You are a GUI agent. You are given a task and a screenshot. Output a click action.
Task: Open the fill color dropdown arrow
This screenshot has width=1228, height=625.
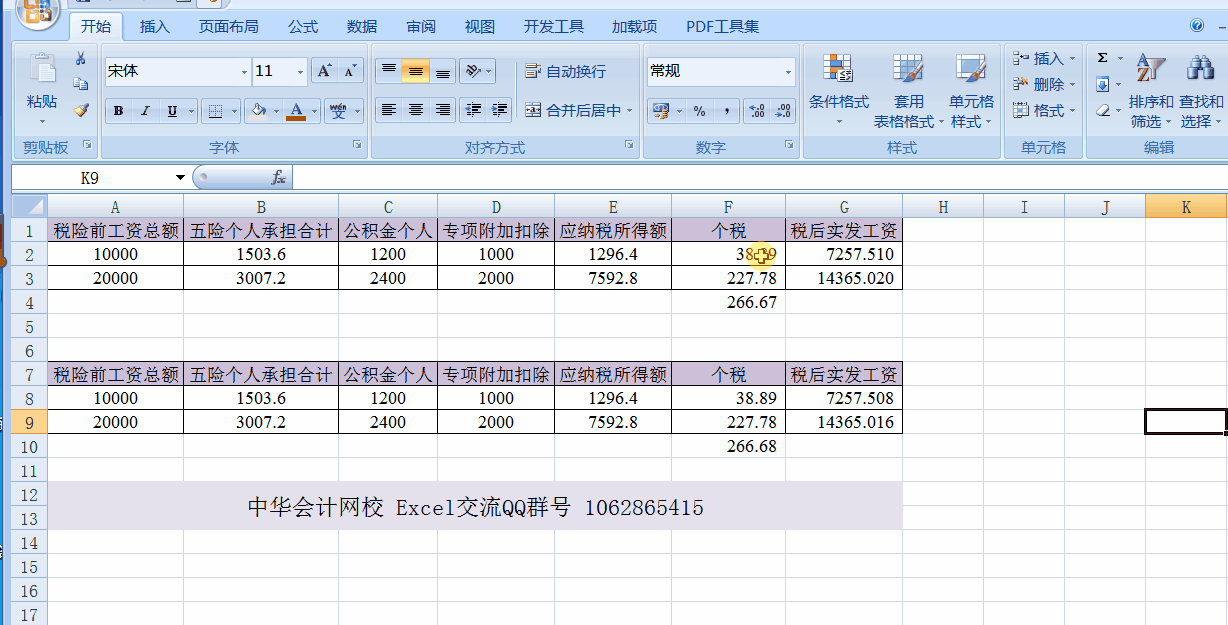(x=277, y=111)
